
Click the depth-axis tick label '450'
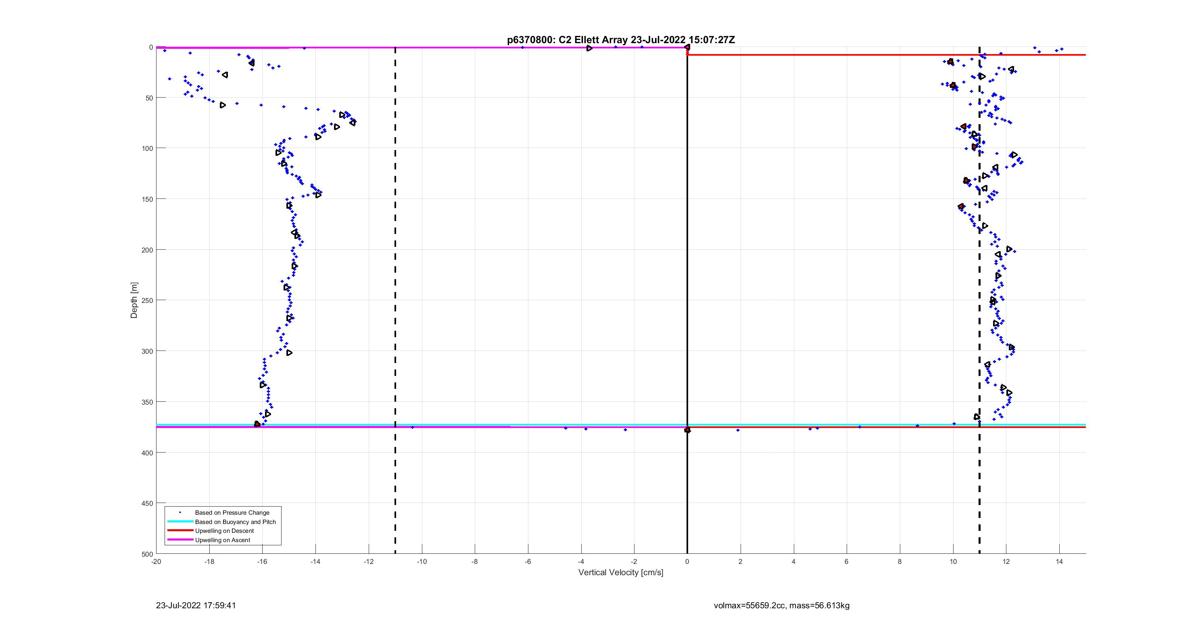(146, 503)
